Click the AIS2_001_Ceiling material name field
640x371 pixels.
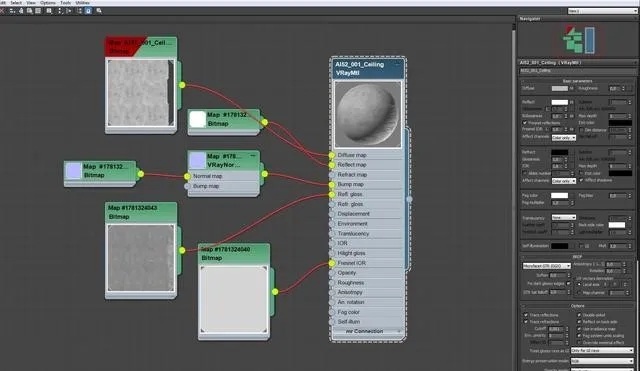point(577,71)
